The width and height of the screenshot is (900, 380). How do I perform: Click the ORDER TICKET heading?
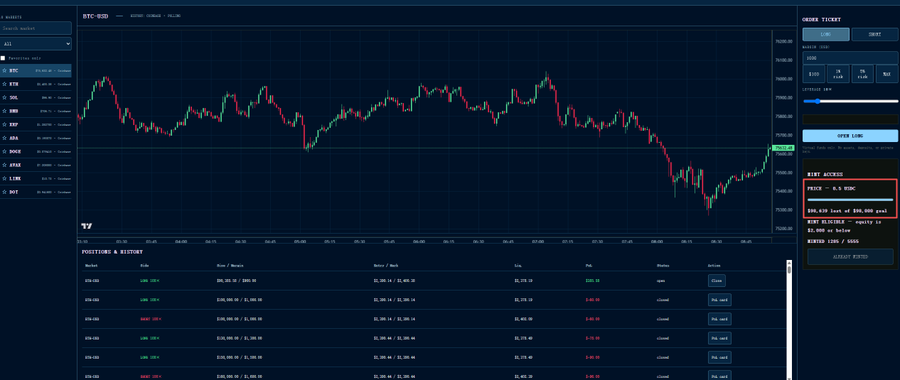pos(821,20)
